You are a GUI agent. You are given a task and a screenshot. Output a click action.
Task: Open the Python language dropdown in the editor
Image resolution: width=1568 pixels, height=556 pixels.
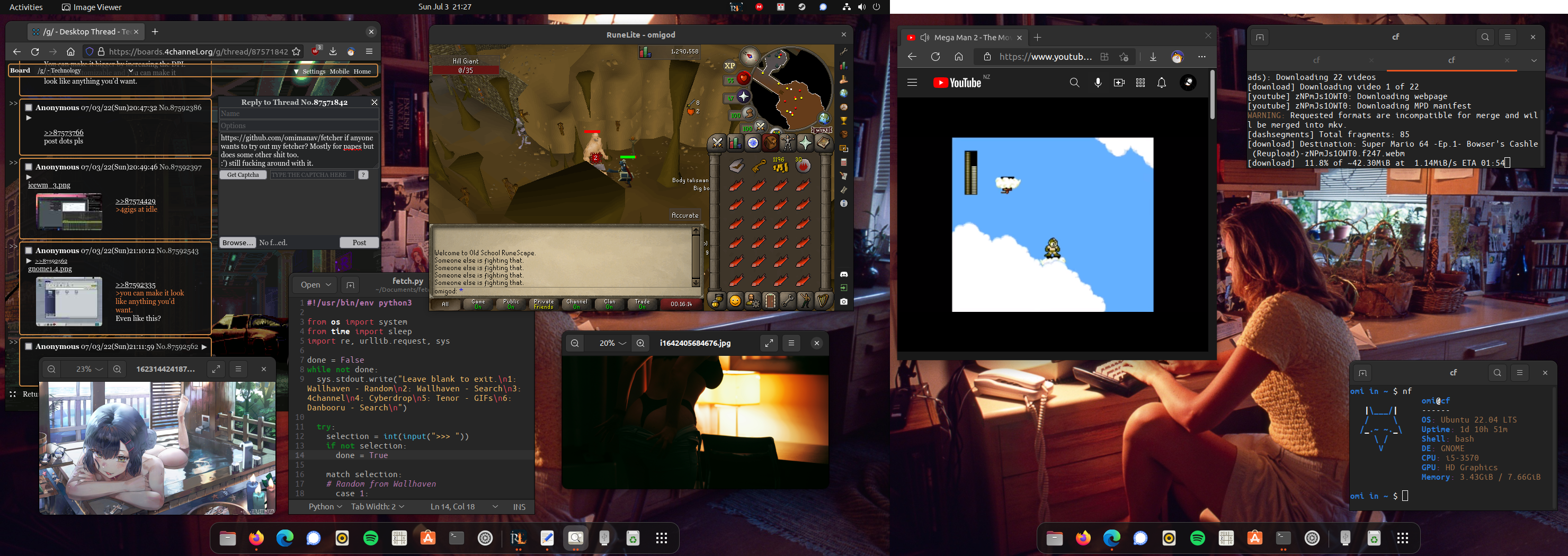tap(325, 507)
